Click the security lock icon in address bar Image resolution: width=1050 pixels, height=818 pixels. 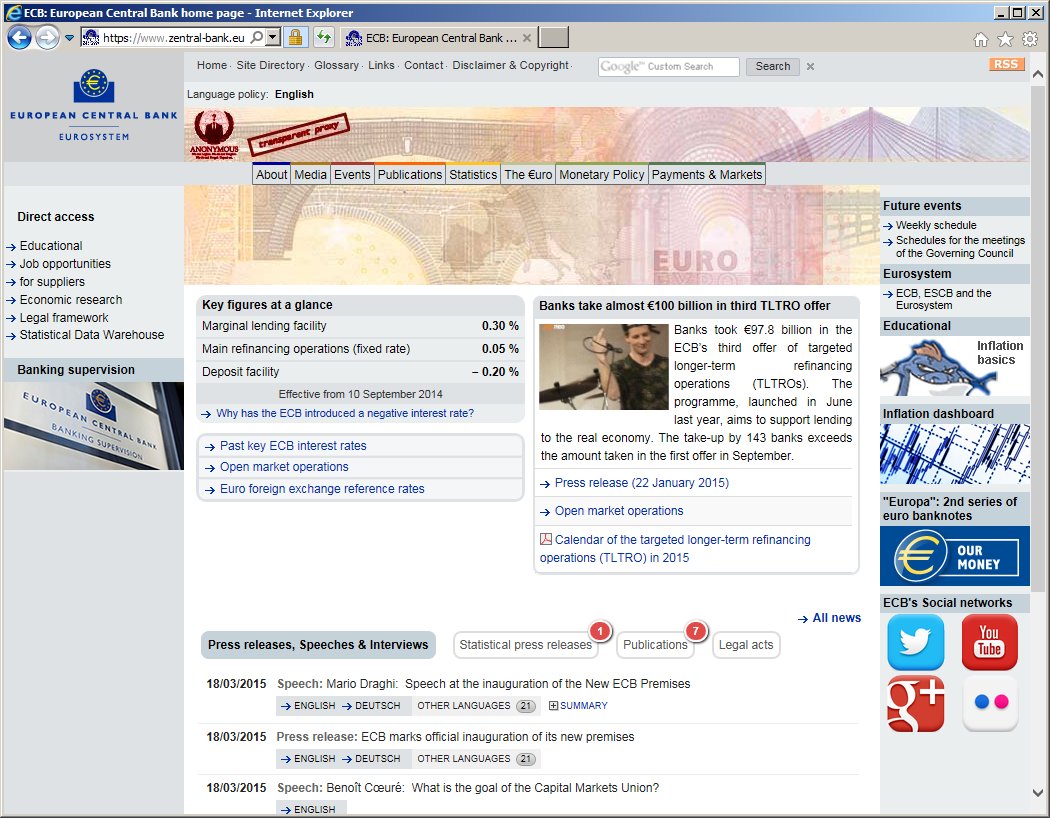pos(295,38)
